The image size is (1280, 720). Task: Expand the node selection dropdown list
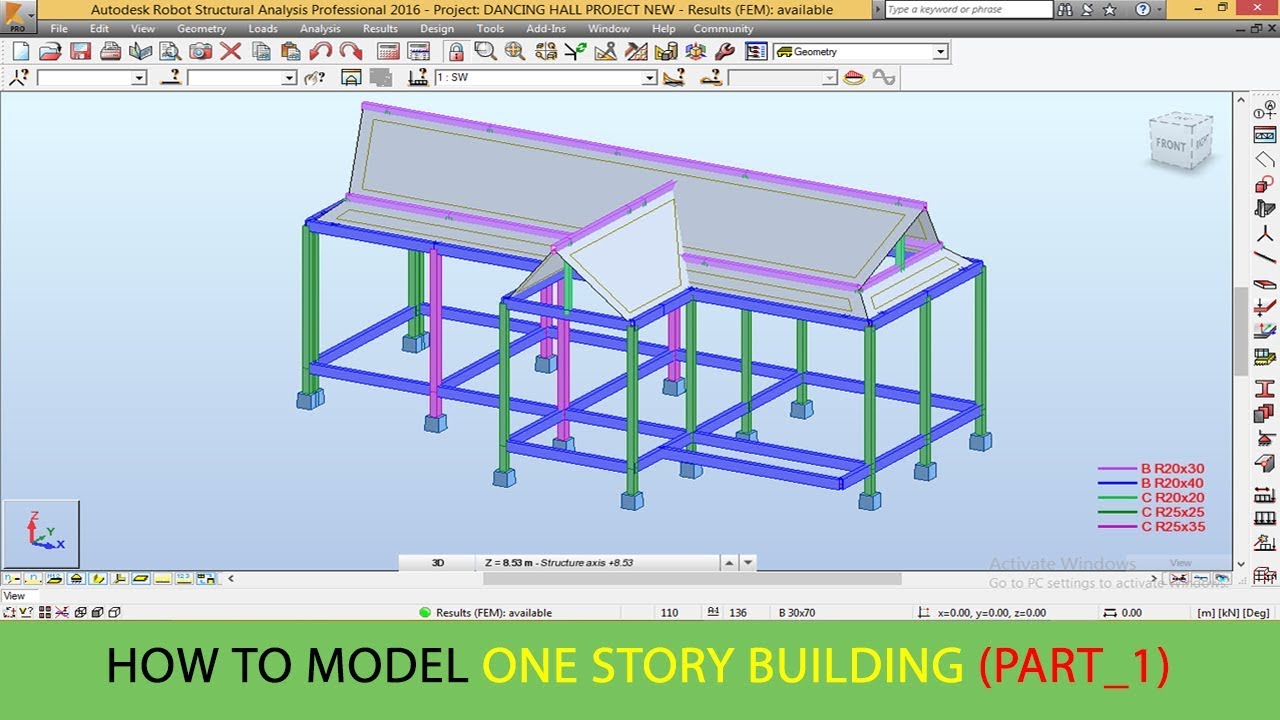[138, 77]
